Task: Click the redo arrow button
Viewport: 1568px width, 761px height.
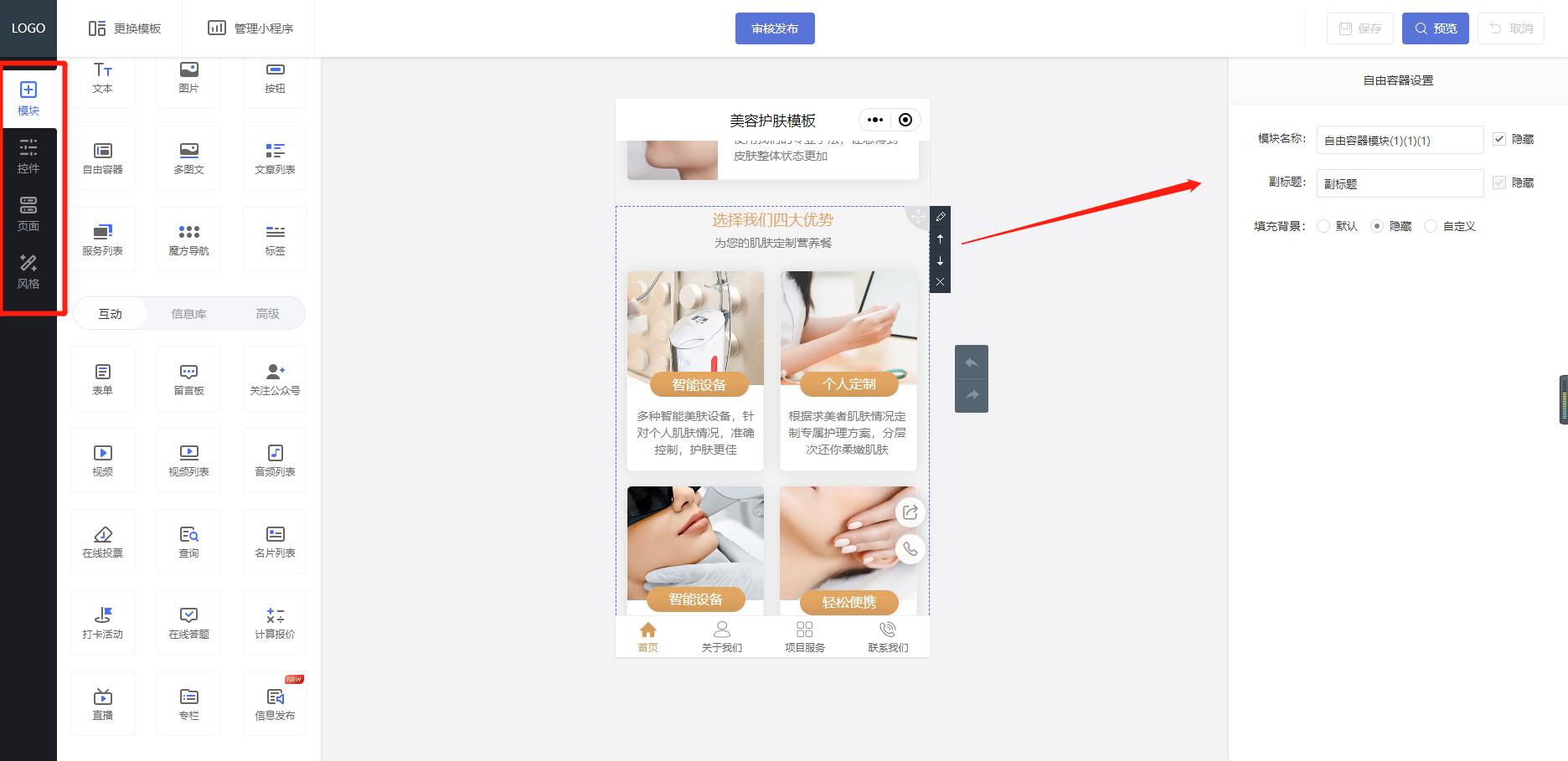Action: [972, 395]
